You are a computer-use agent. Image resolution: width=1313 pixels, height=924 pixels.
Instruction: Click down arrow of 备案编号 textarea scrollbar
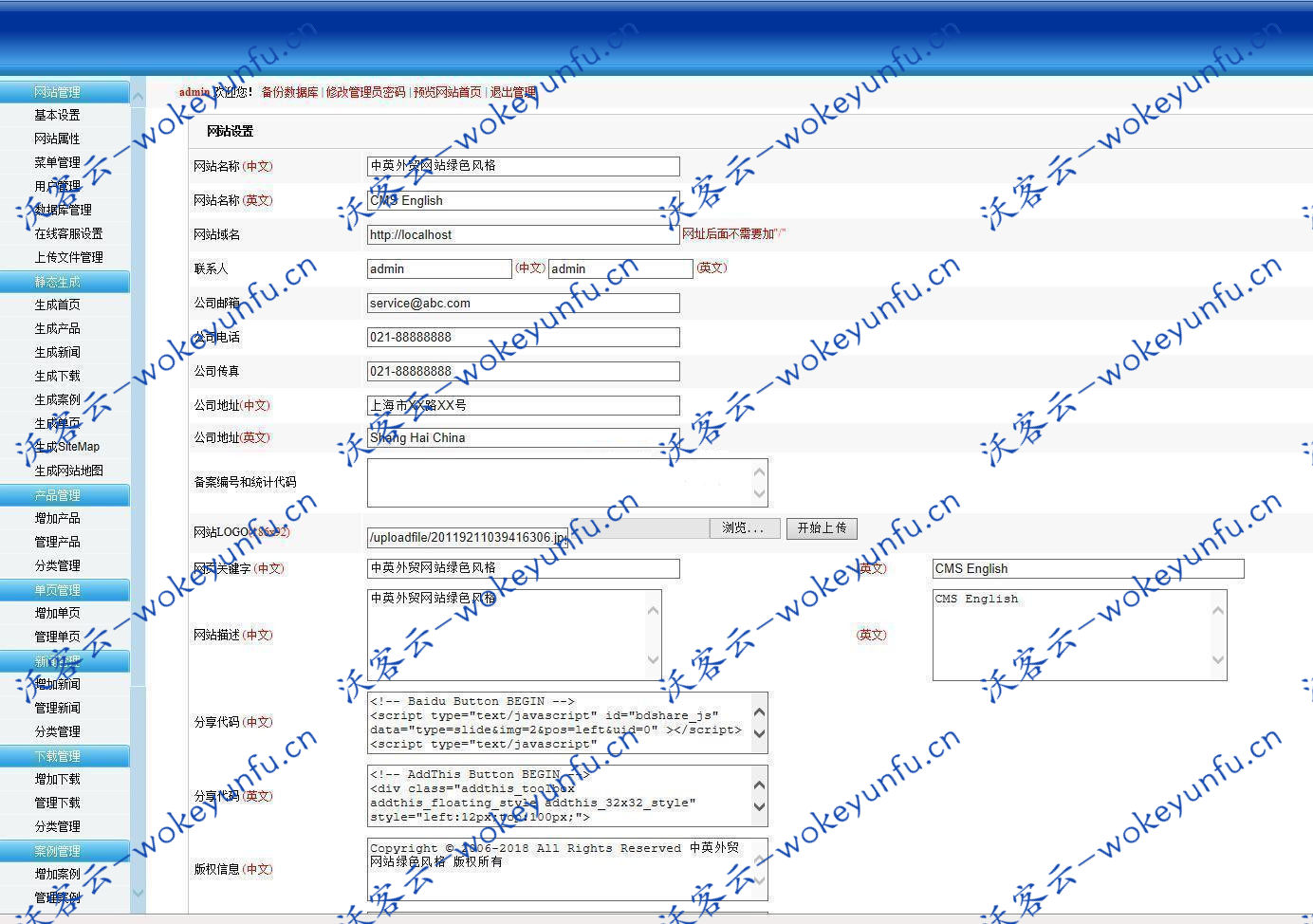coord(759,493)
